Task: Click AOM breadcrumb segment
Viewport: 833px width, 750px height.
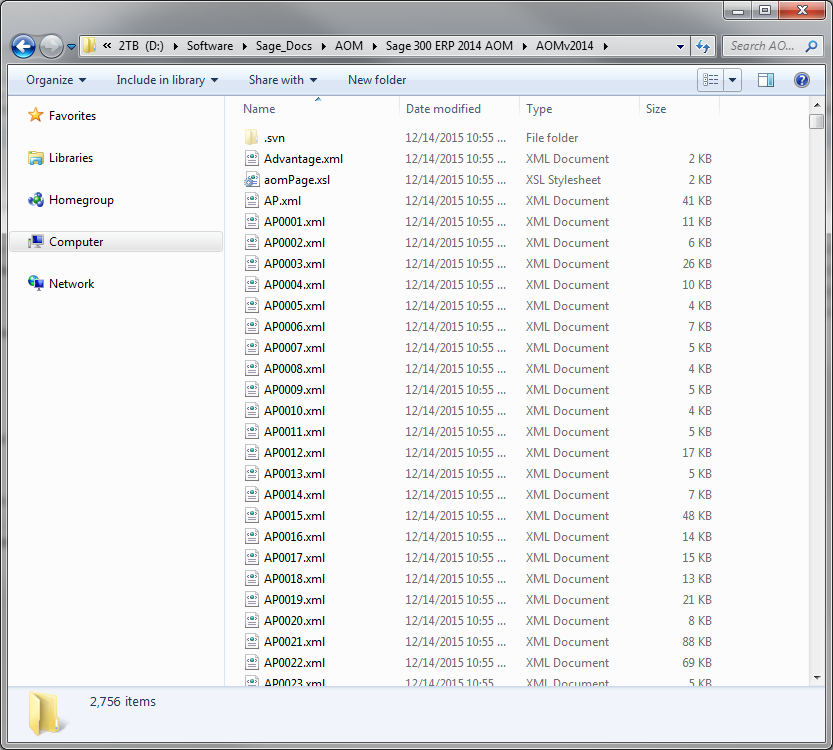Action: 348,46
